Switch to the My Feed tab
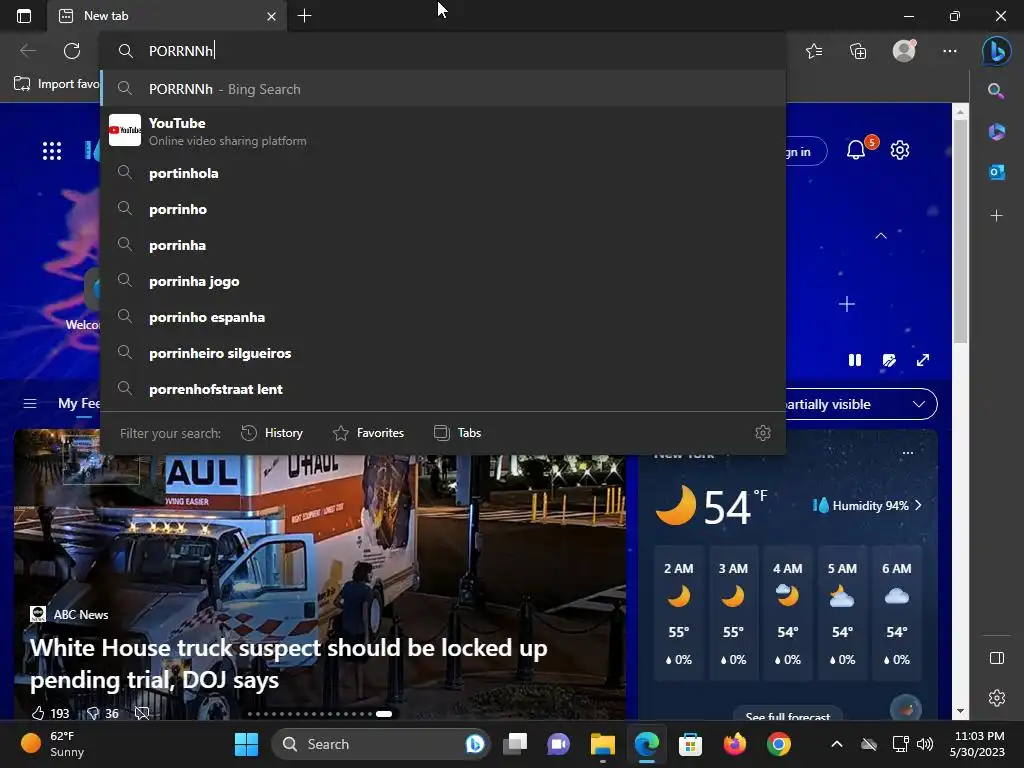The width and height of the screenshot is (1024, 768). [x=79, y=404]
